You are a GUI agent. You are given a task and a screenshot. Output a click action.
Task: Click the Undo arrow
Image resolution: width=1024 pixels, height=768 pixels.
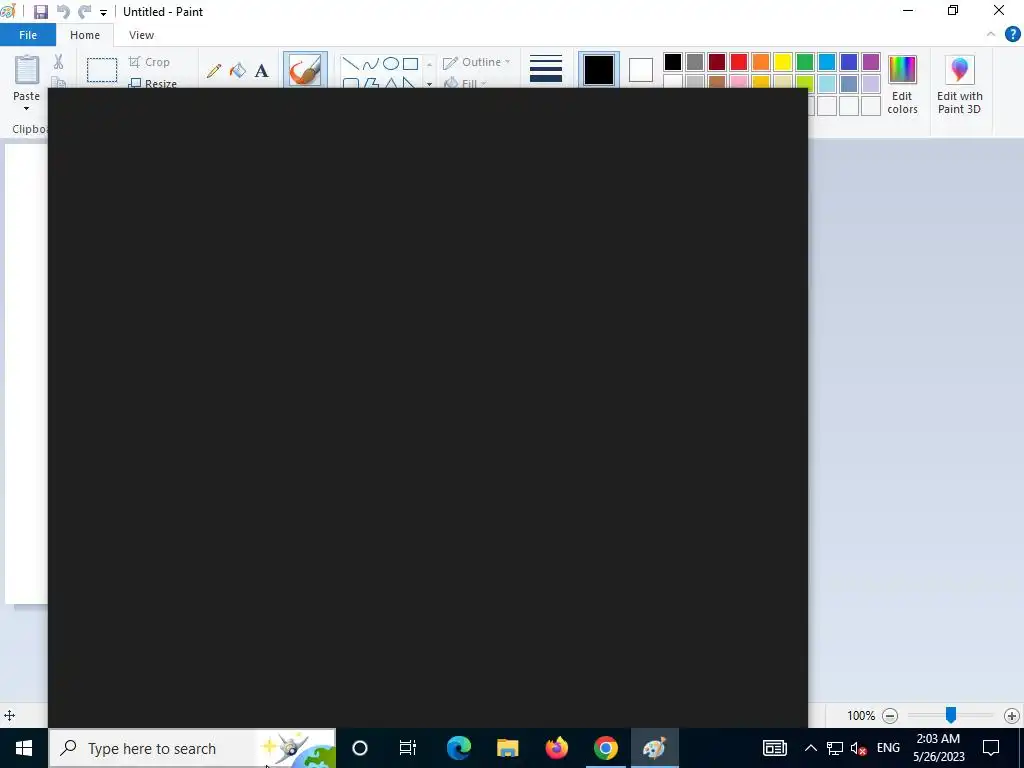[63, 12]
